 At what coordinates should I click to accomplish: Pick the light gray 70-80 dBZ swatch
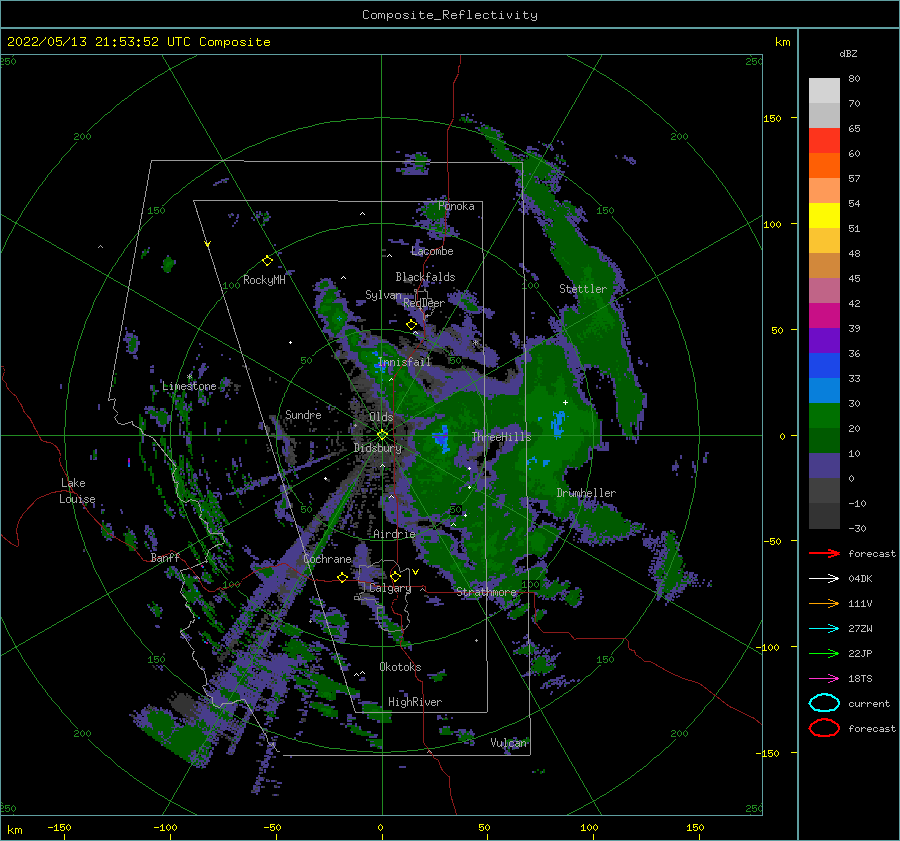coord(824,90)
